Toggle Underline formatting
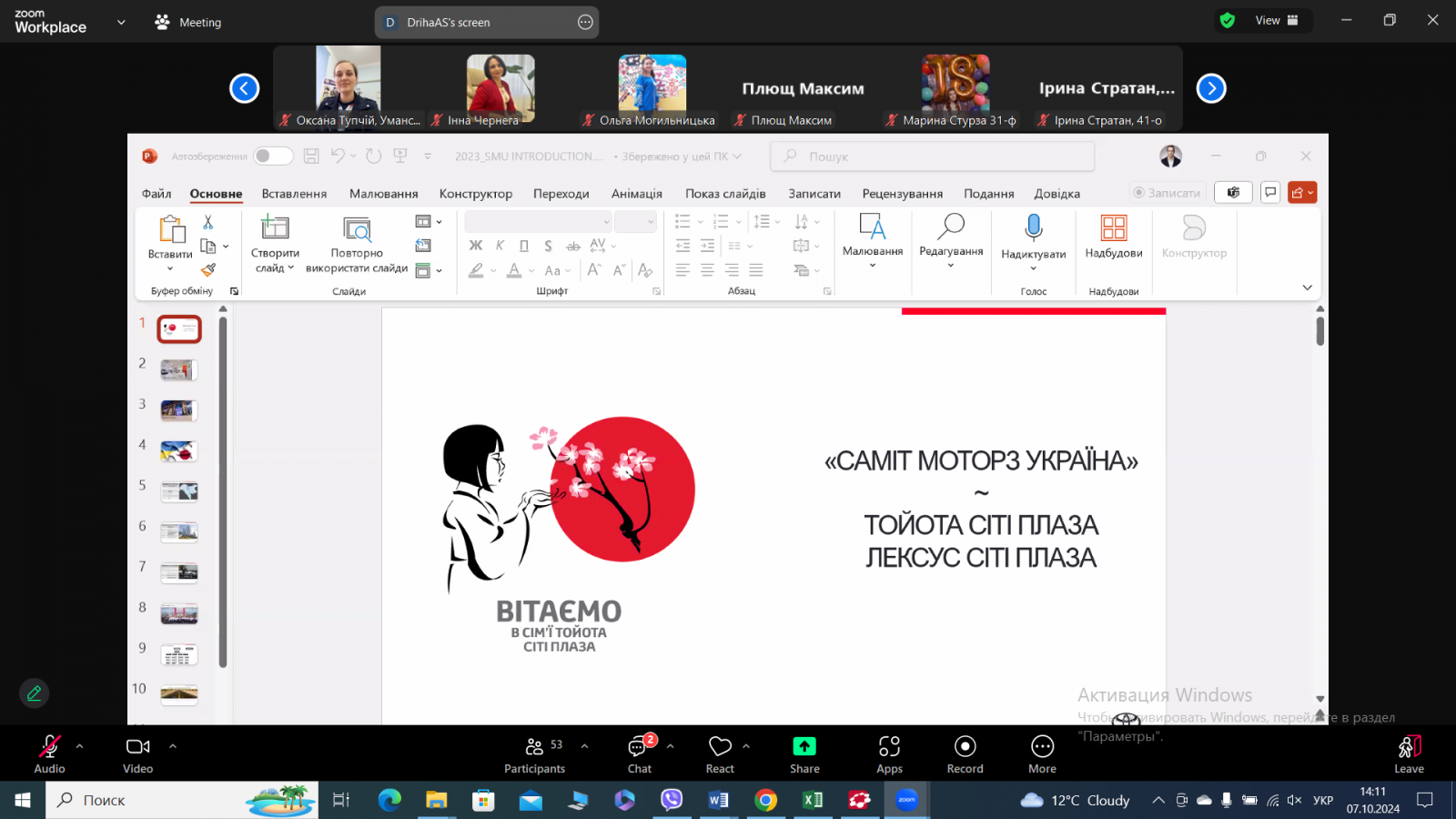 524,246
